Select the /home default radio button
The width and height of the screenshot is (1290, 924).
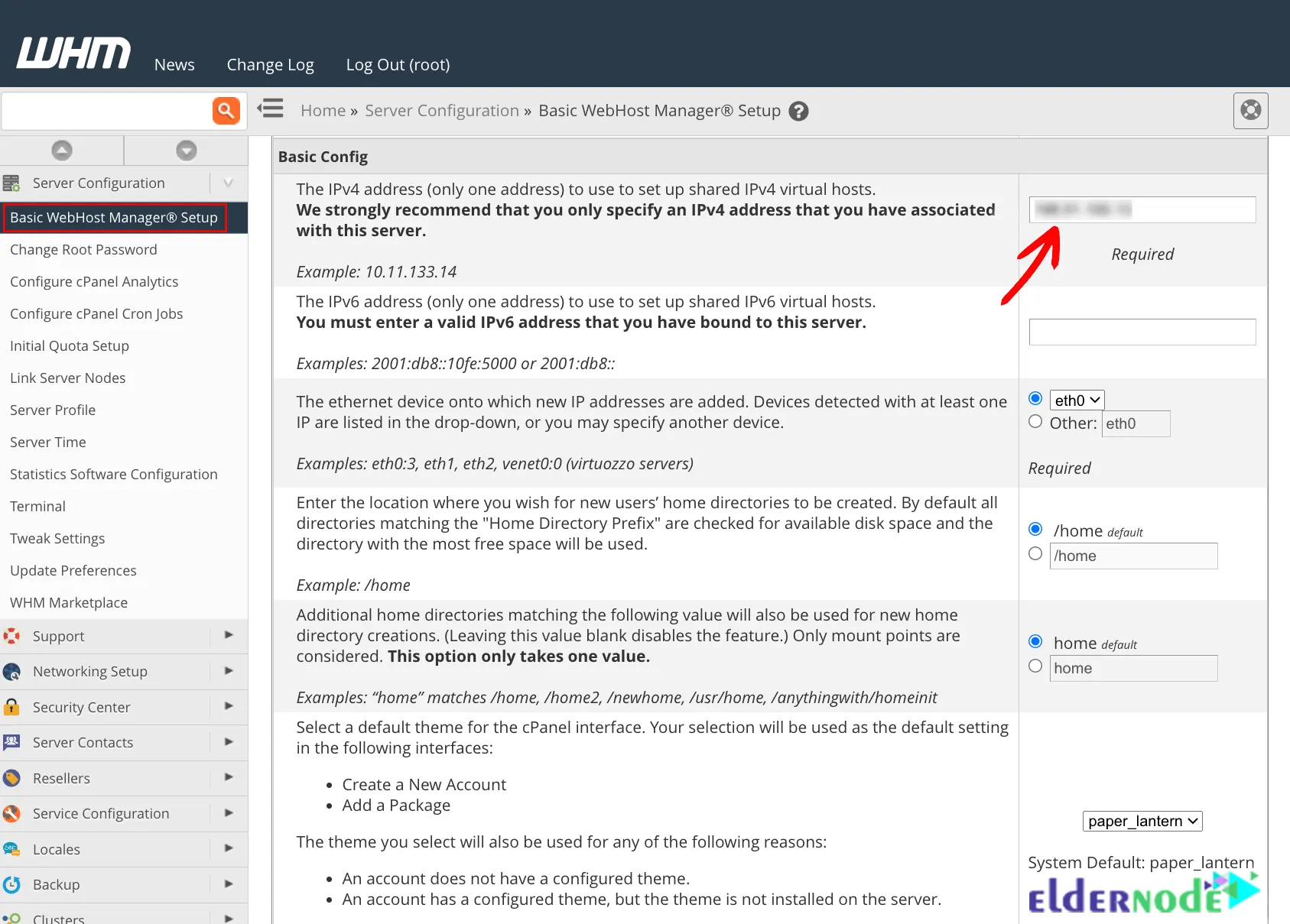pyautogui.click(x=1035, y=529)
